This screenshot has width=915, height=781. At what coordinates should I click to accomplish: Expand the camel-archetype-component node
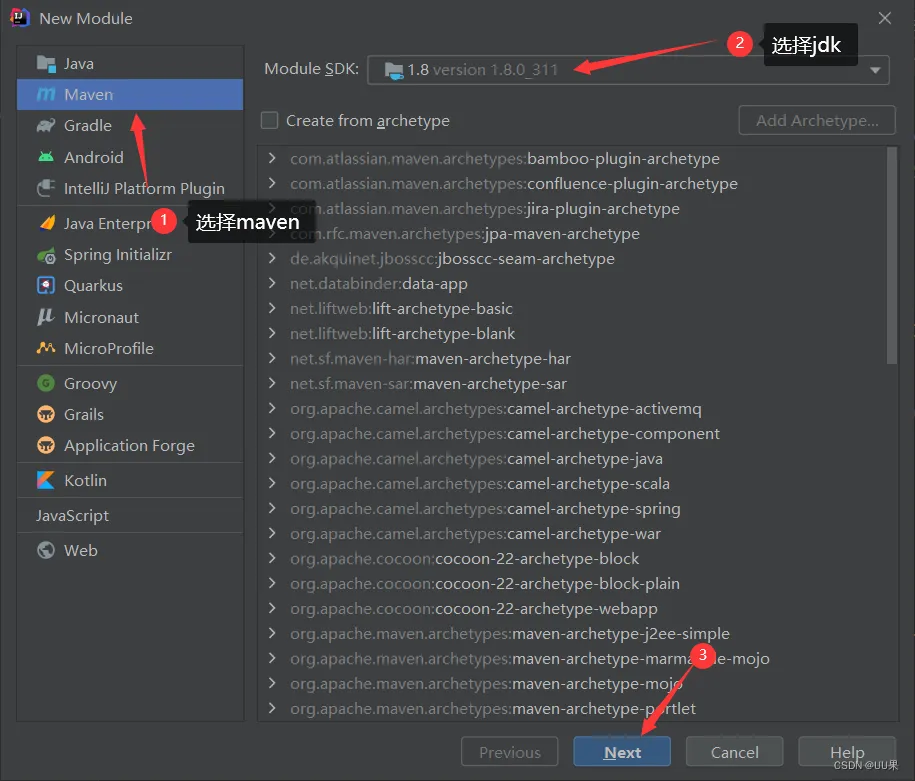tap(272, 433)
